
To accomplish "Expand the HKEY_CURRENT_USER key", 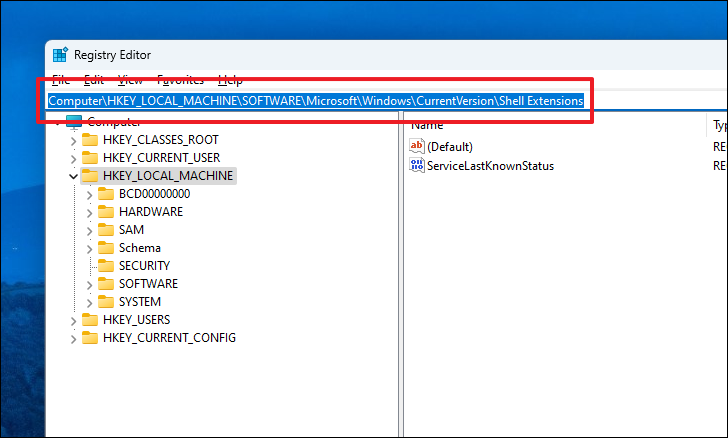I will tap(73, 159).
